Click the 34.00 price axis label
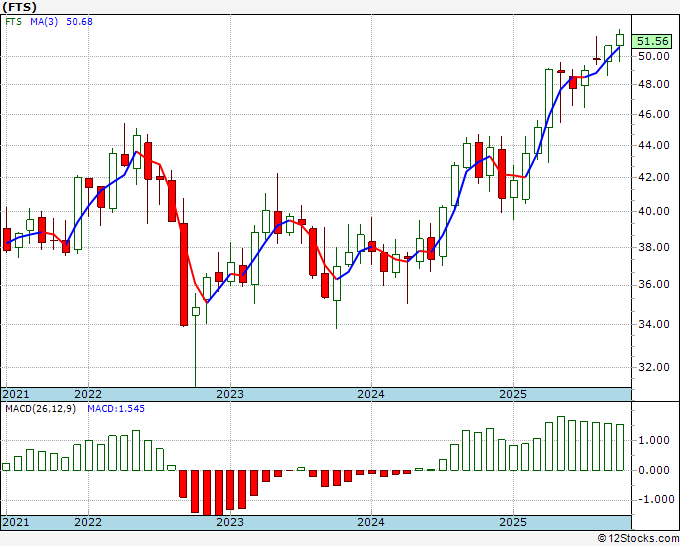 pos(654,324)
